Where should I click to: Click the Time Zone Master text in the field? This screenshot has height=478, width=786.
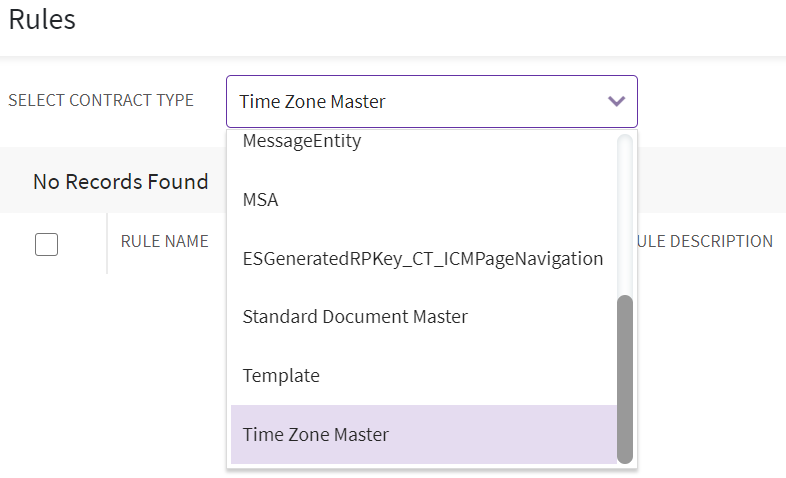tap(312, 102)
